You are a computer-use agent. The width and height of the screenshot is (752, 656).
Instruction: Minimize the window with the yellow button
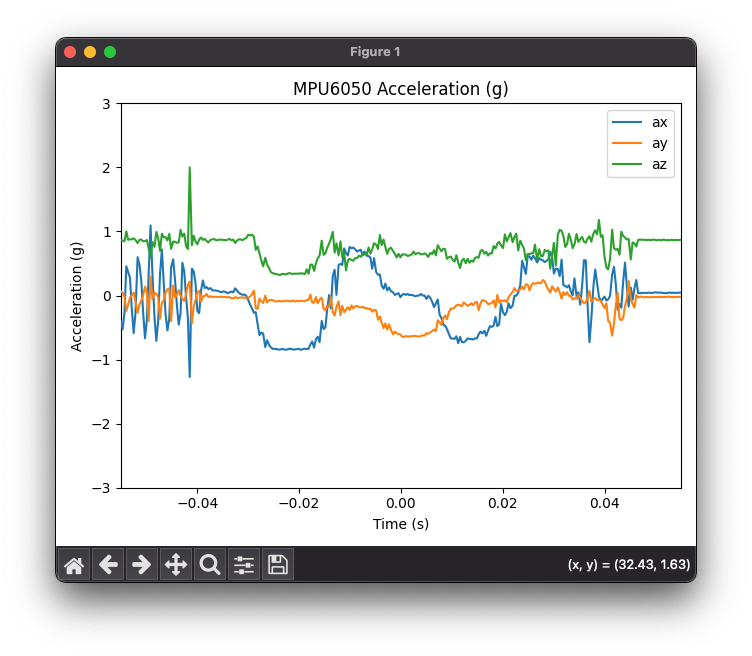[90, 52]
